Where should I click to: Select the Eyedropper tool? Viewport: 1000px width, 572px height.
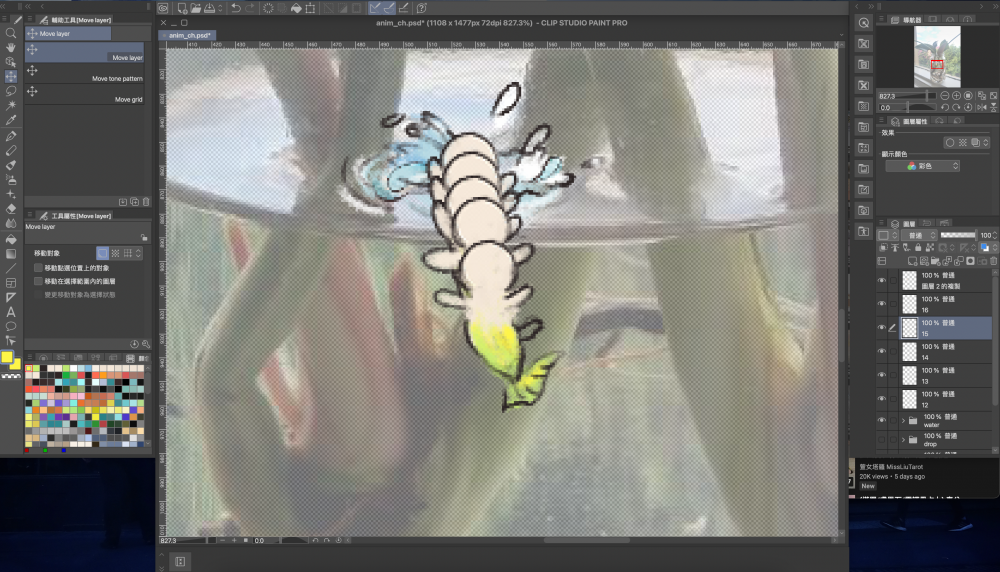11,120
